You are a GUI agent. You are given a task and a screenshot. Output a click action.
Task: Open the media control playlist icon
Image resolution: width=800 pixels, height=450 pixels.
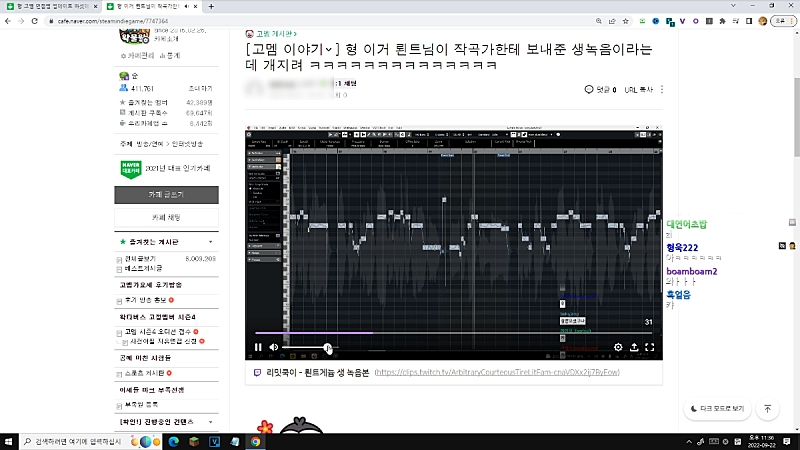tap(736, 21)
